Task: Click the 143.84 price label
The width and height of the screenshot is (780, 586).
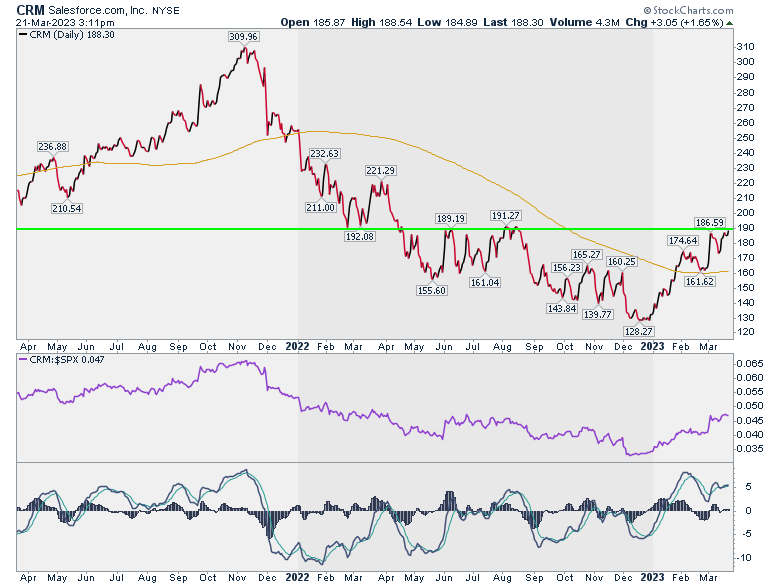Action: pyautogui.click(x=562, y=308)
